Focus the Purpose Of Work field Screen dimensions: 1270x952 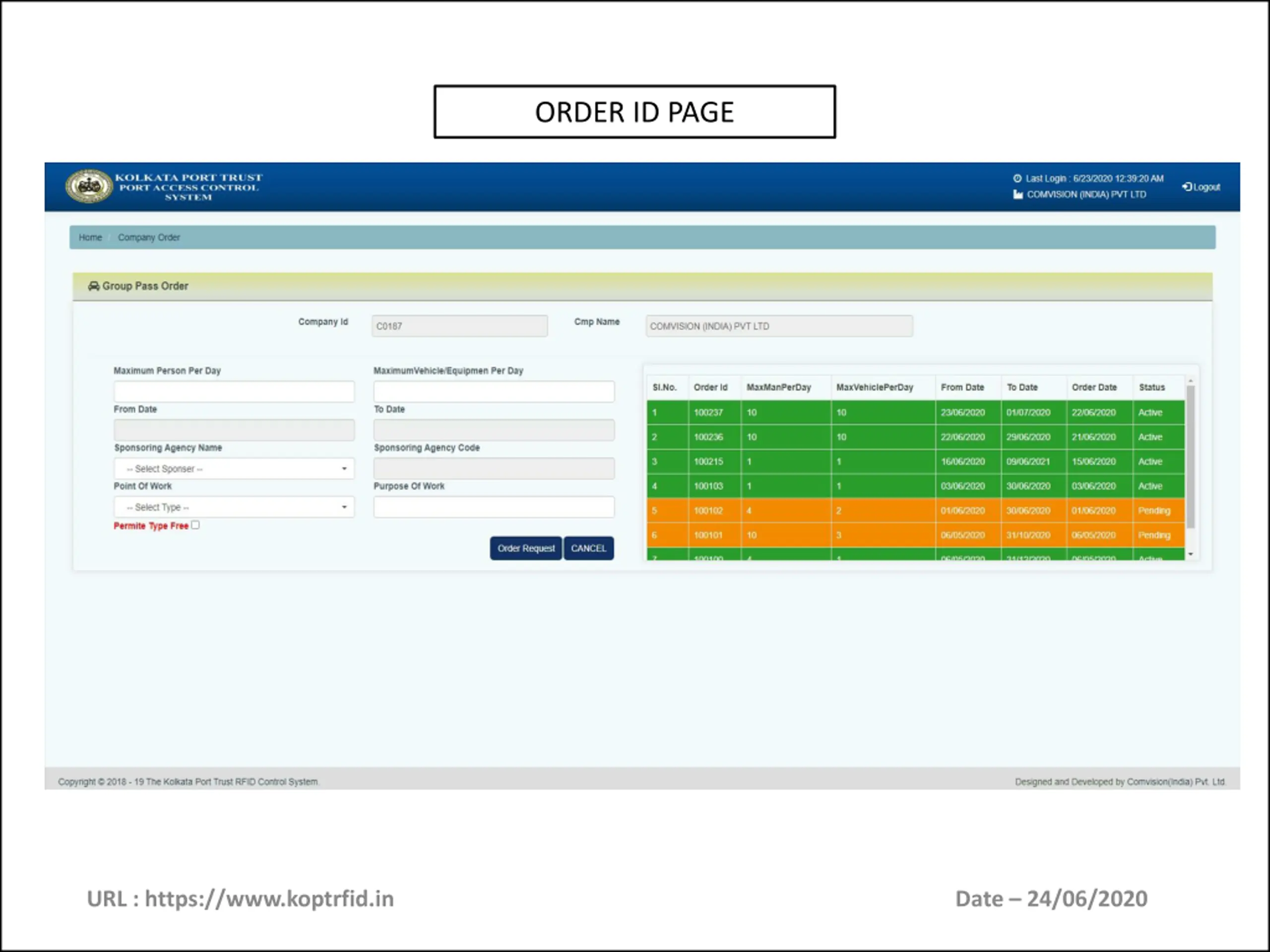tap(494, 507)
